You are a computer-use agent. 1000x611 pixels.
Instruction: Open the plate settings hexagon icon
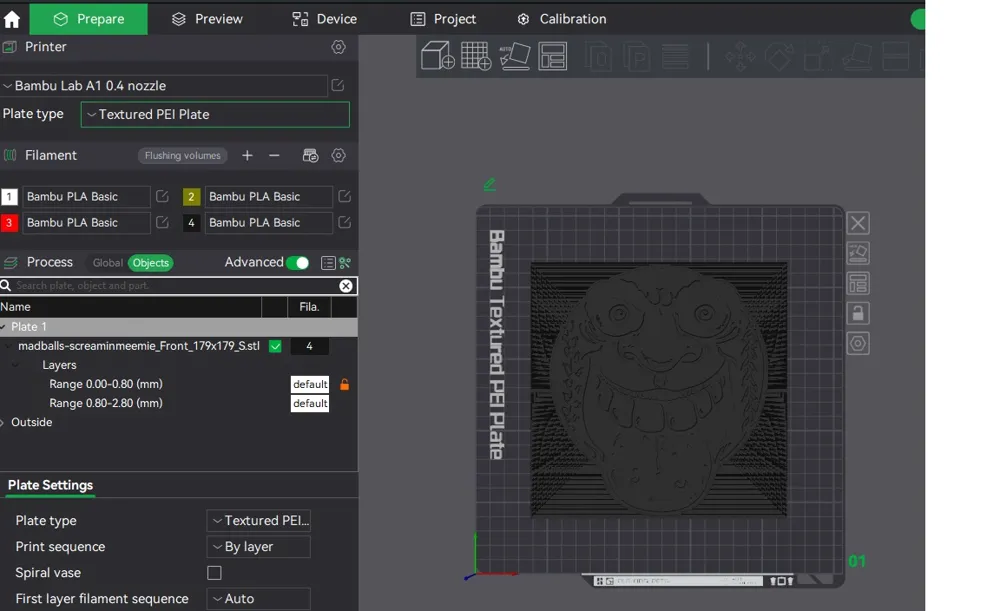[858, 344]
